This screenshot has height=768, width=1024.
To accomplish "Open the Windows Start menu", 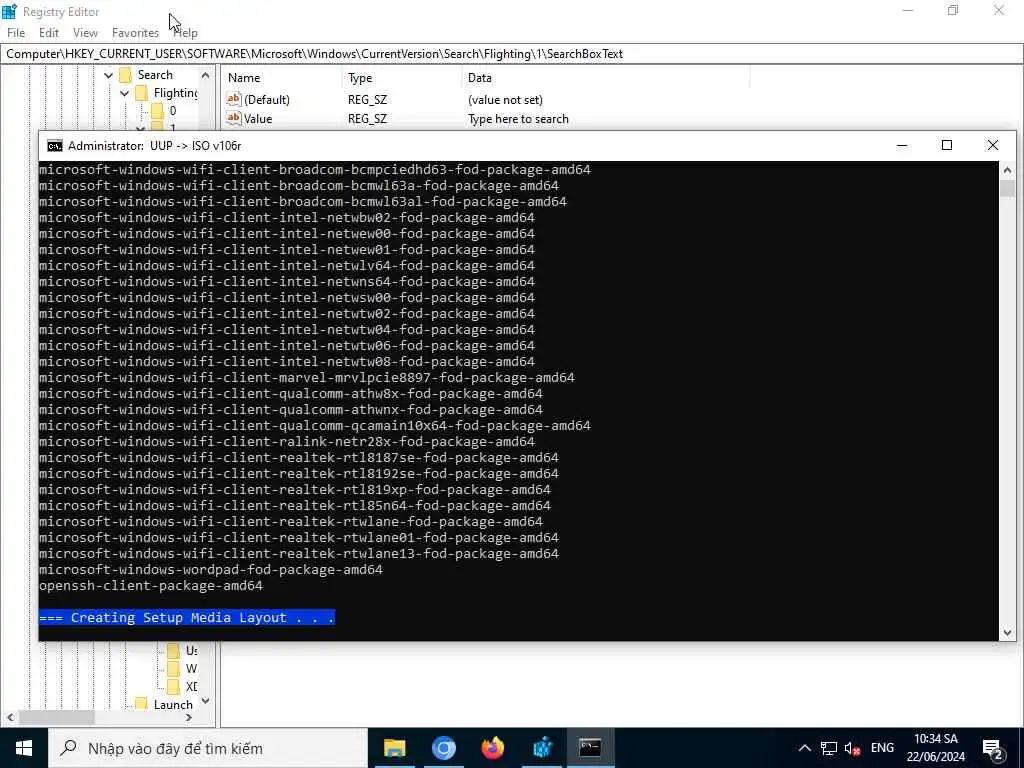I will tap(24, 748).
